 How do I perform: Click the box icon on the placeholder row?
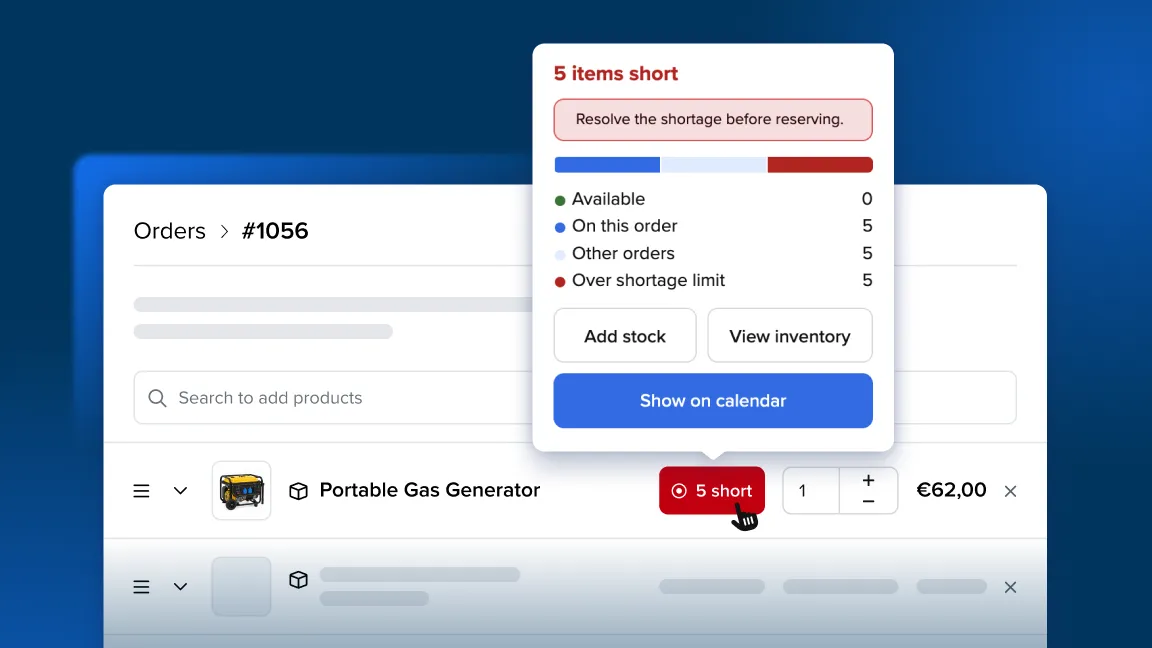298,580
